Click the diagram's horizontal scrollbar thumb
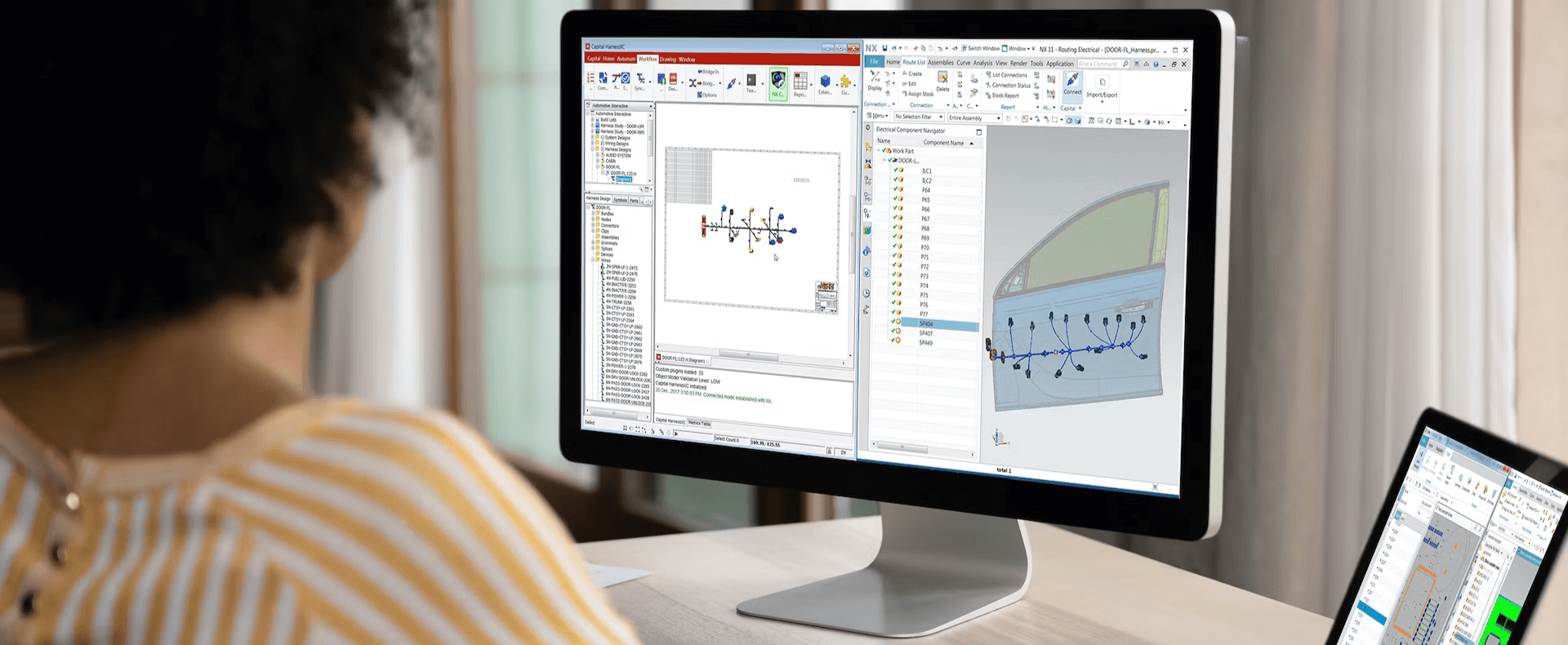Screen dimensions: 1568x645 pos(747,355)
